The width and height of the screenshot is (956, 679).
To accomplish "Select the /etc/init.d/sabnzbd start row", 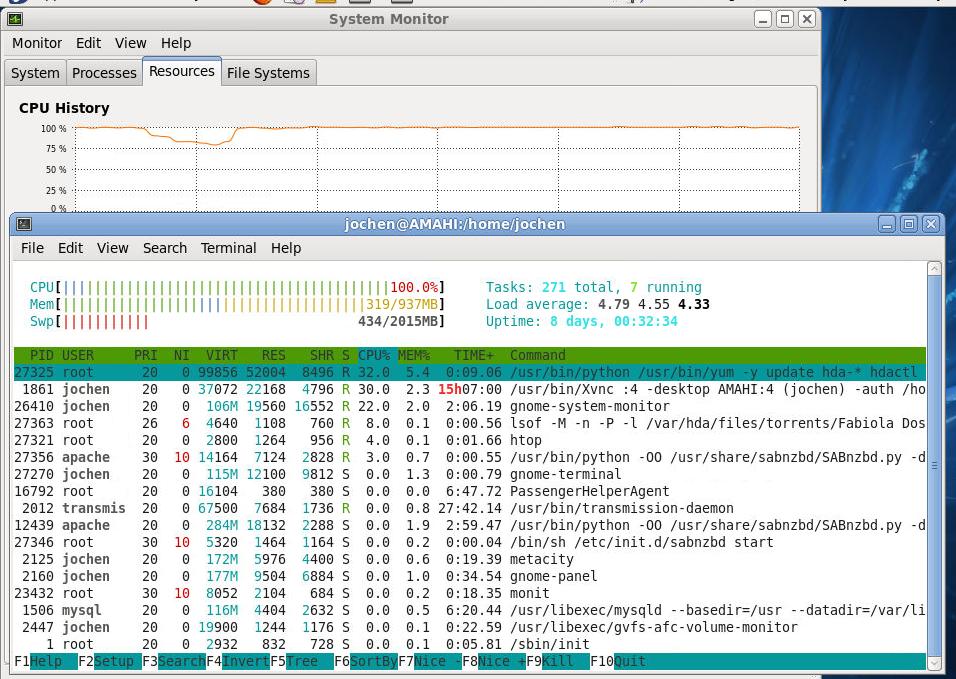I will pos(469,542).
